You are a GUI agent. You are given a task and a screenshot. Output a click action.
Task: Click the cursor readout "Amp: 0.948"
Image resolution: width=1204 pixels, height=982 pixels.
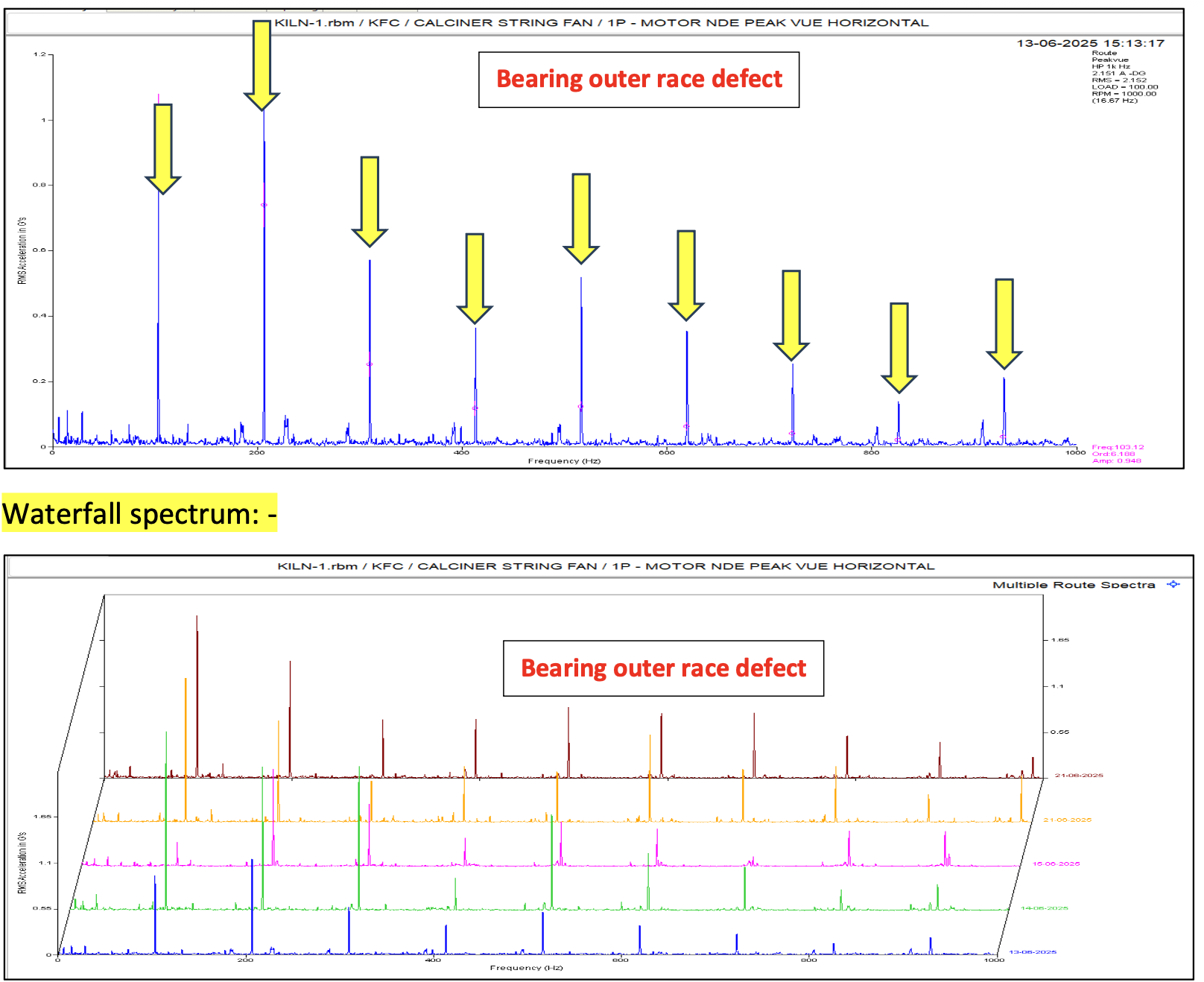(1116, 460)
